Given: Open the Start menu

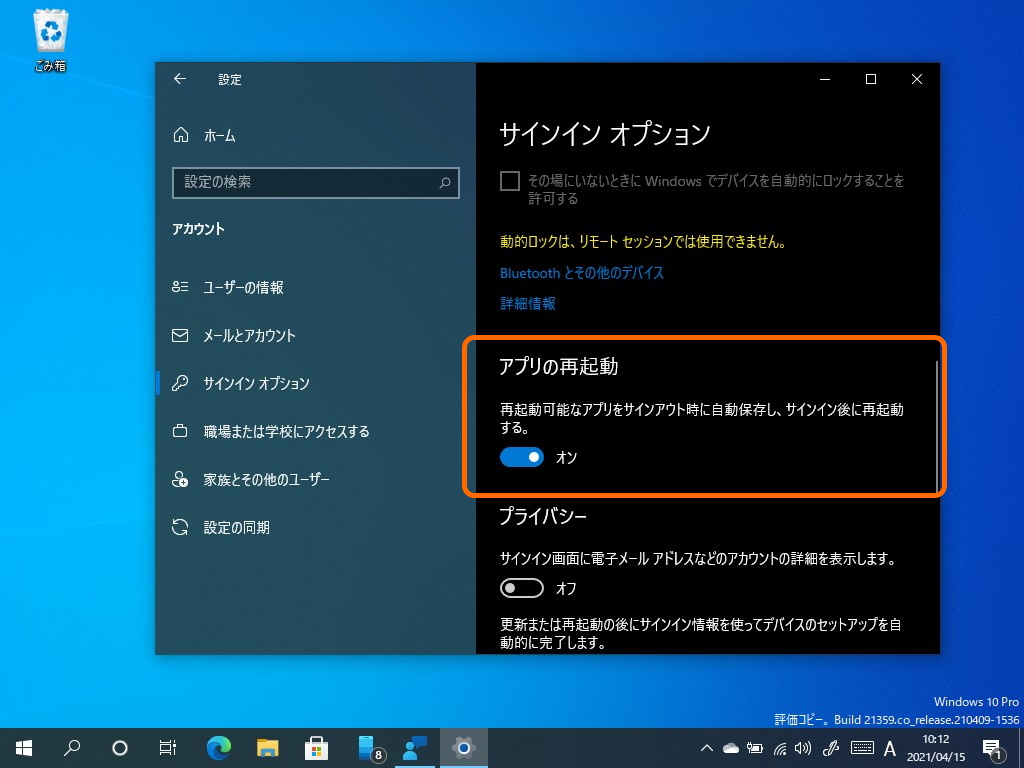Looking at the screenshot, I should coord(22,748).
